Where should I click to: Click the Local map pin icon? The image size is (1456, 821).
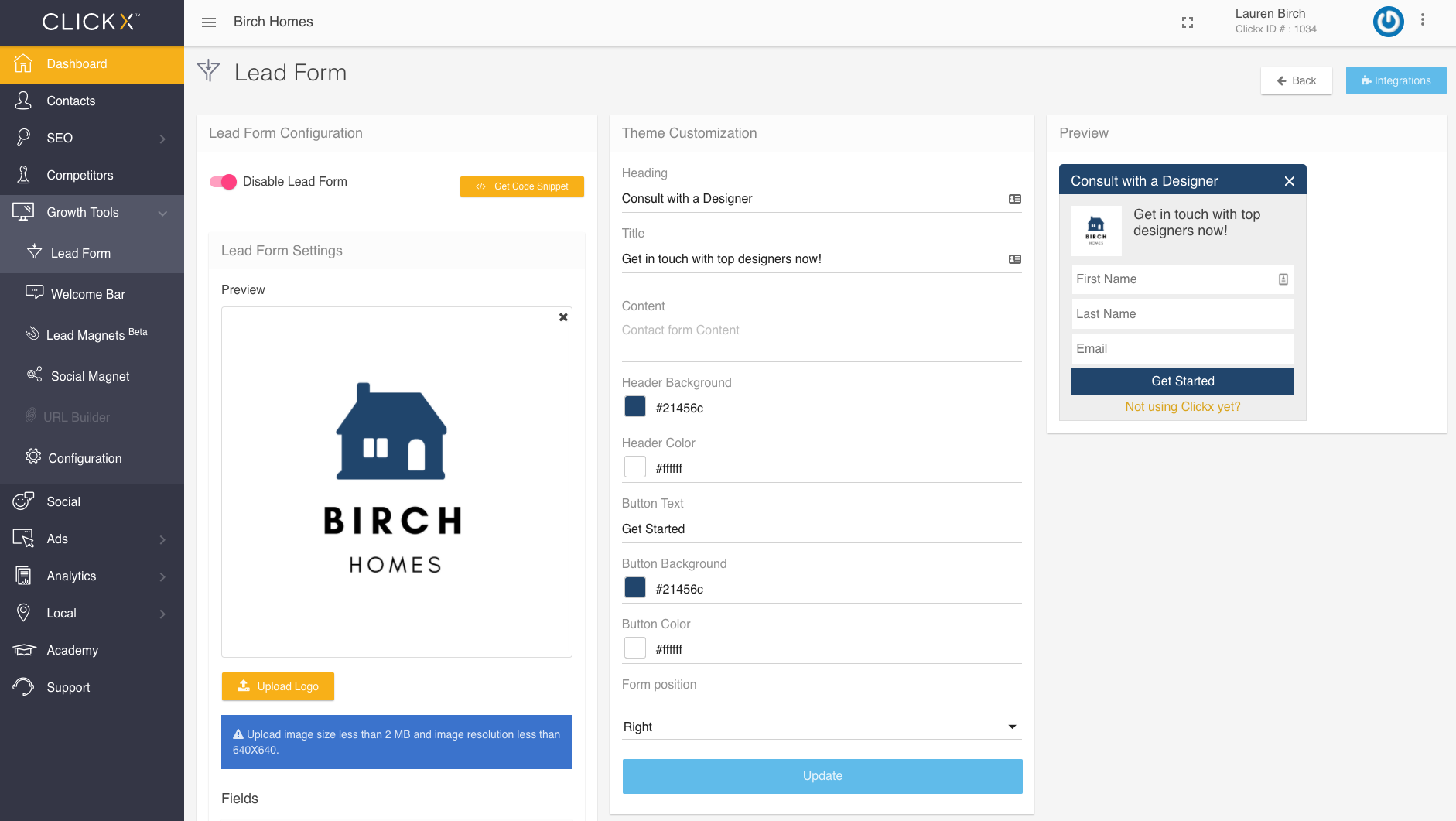(x=23, y=613)
